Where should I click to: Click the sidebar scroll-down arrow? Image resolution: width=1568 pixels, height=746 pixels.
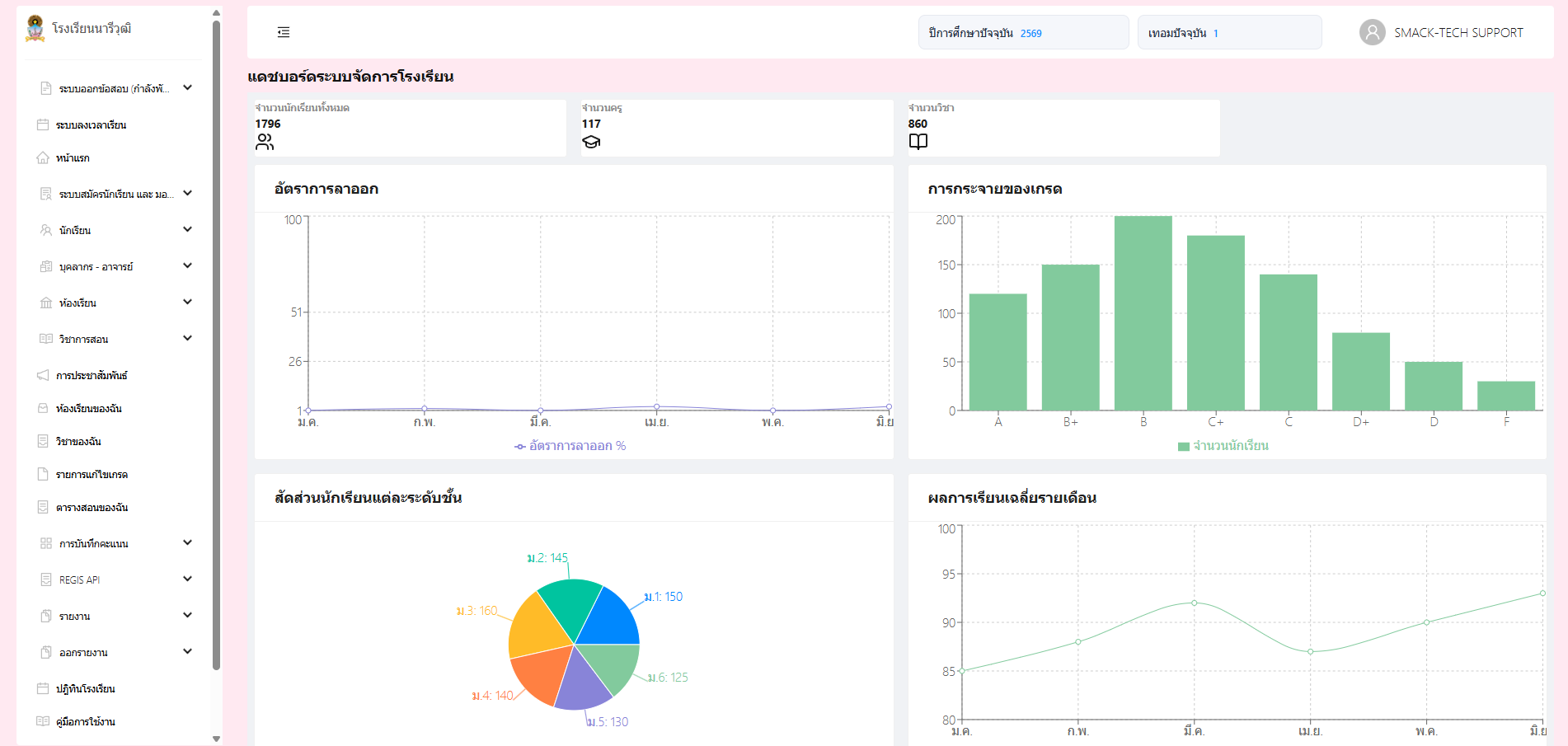(x=216, y=739)
